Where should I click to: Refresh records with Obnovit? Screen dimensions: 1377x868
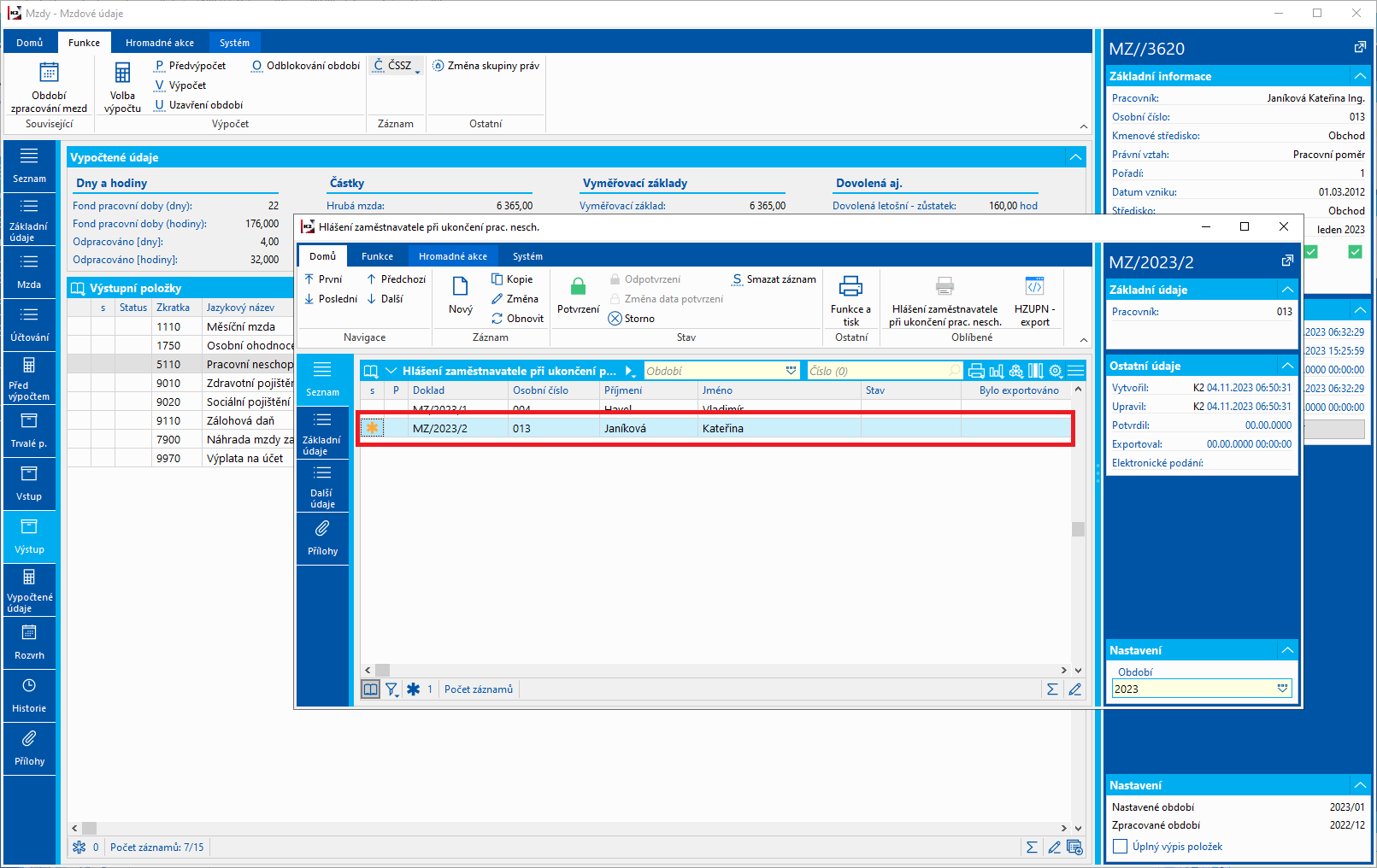[517, 319]
